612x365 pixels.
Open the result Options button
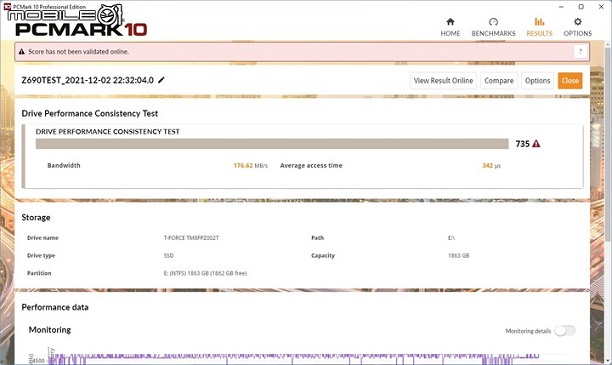tap(537, 80)
